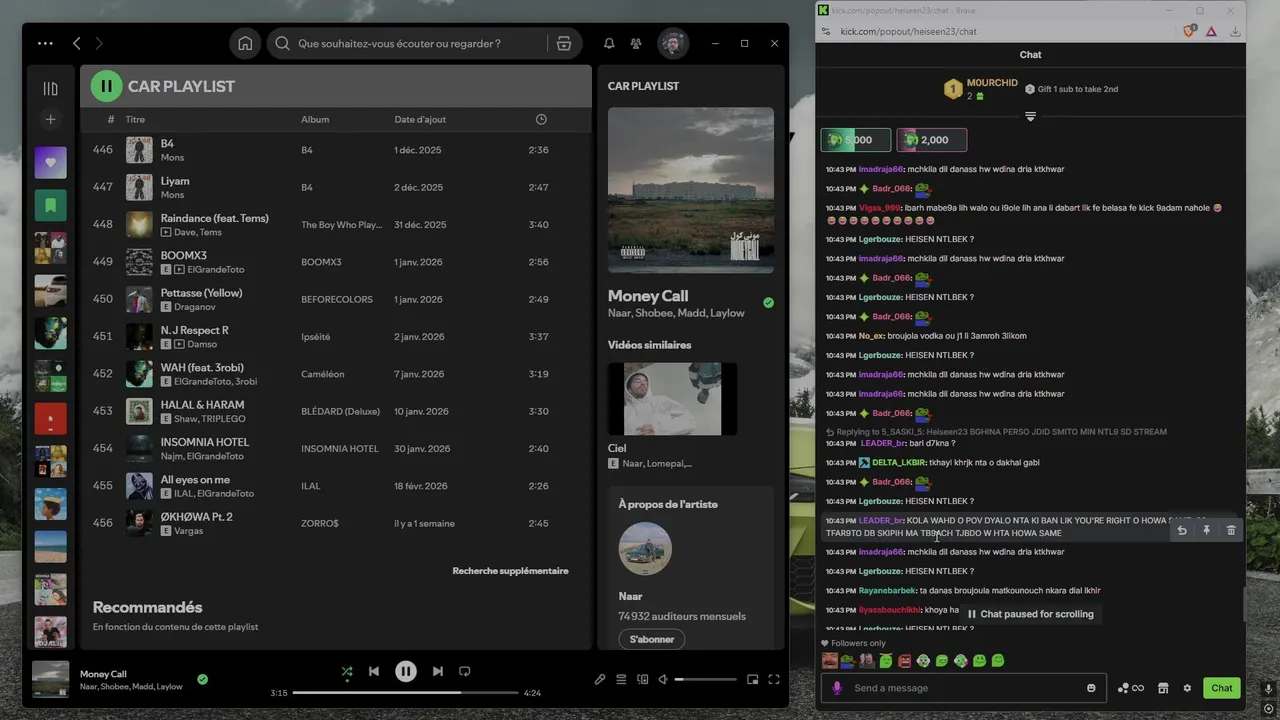Image resolution: width=1280 pixels, height=720 pixels.
Task: Open Kick chat settings gear
Action: click(1187, 688)
